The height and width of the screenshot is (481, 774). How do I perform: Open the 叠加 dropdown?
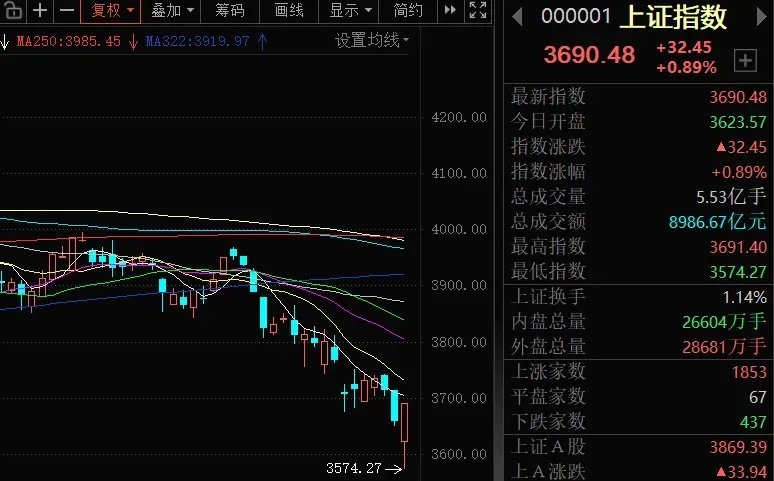[172, 10]
